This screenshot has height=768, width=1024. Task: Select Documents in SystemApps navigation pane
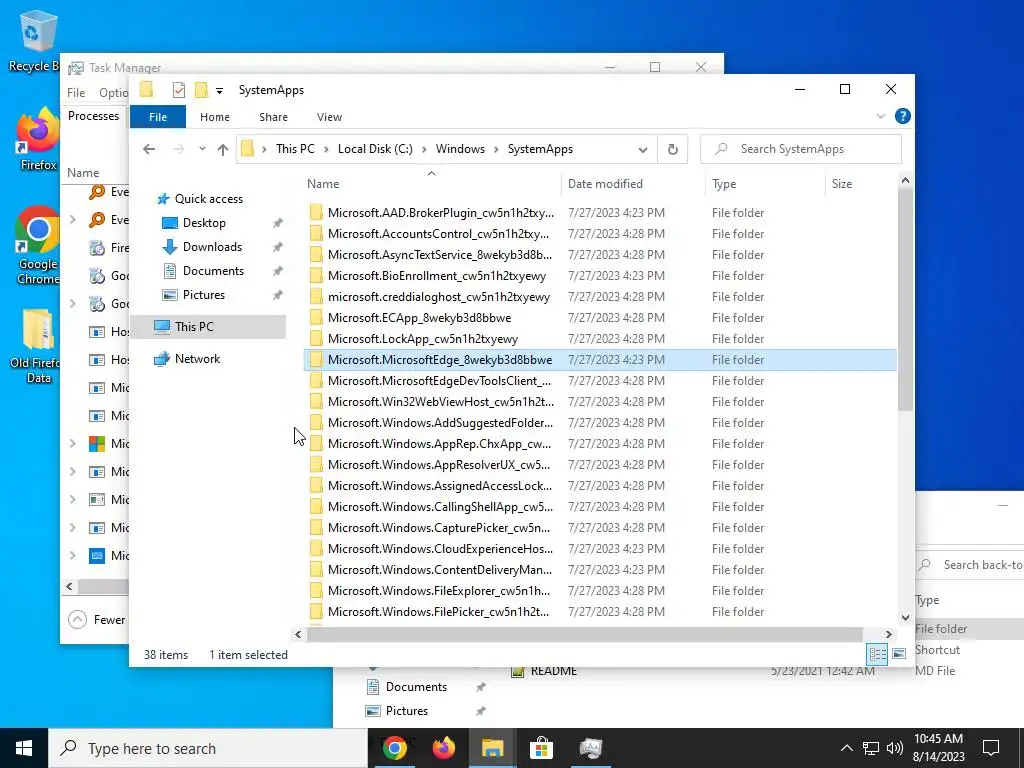click(x=213, y=271)
